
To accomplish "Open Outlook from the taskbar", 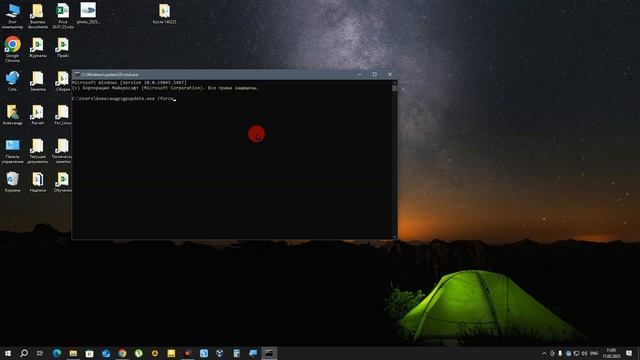I will tap(106, 353).
